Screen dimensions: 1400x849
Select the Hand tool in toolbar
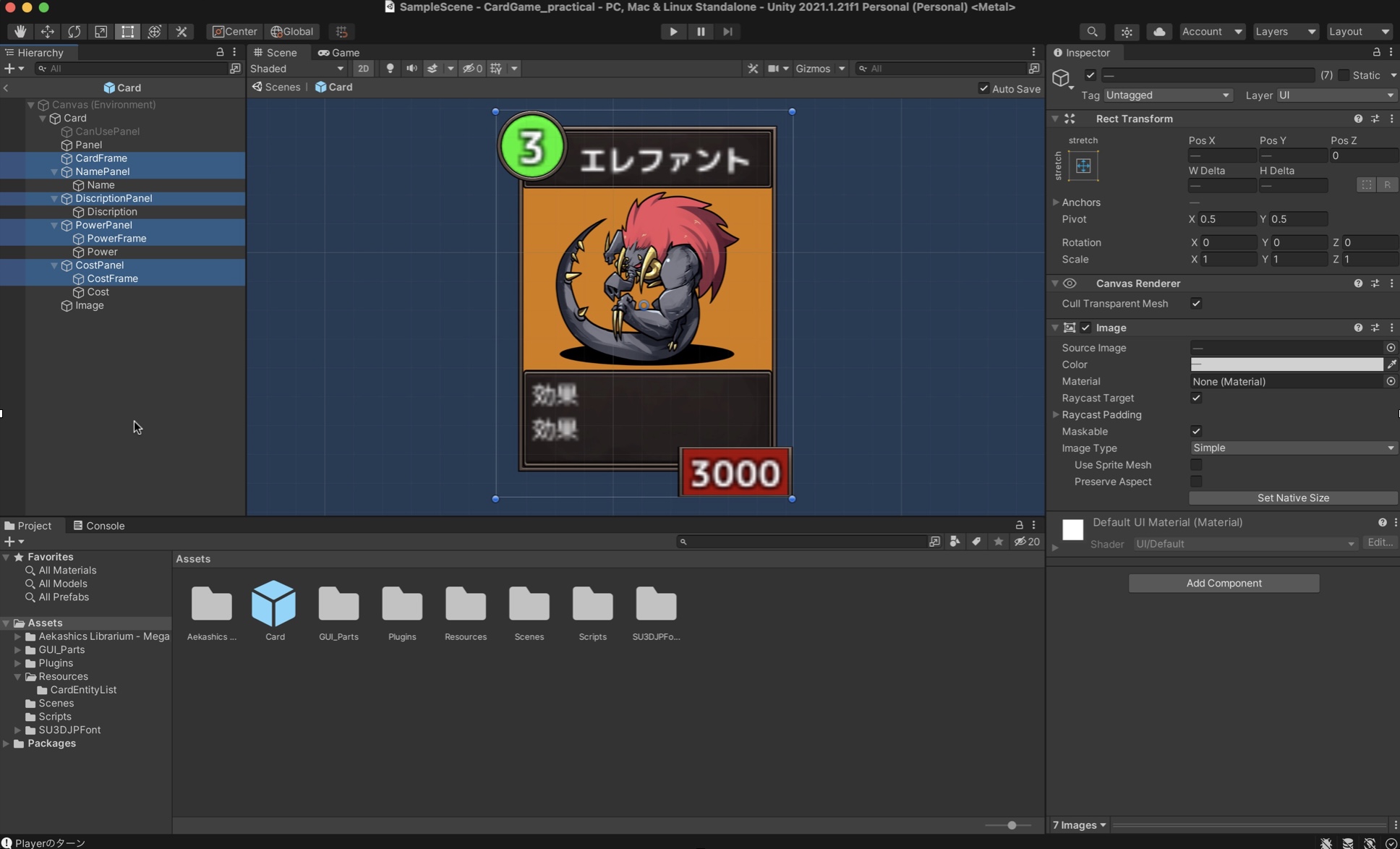[x=20, y=31]
